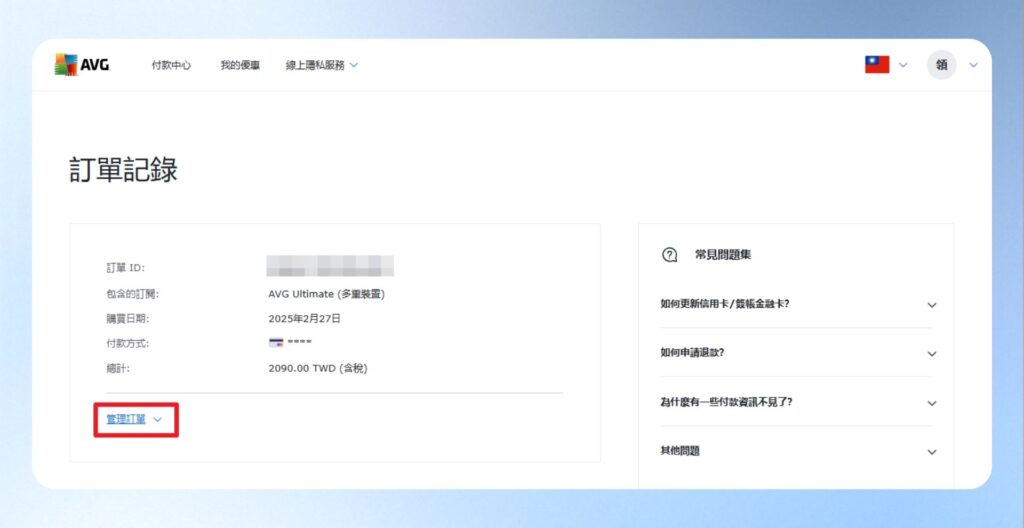Expand the 線上隱私服務 menu
The width and height of the screenshot is (1024, 528).
322,65
